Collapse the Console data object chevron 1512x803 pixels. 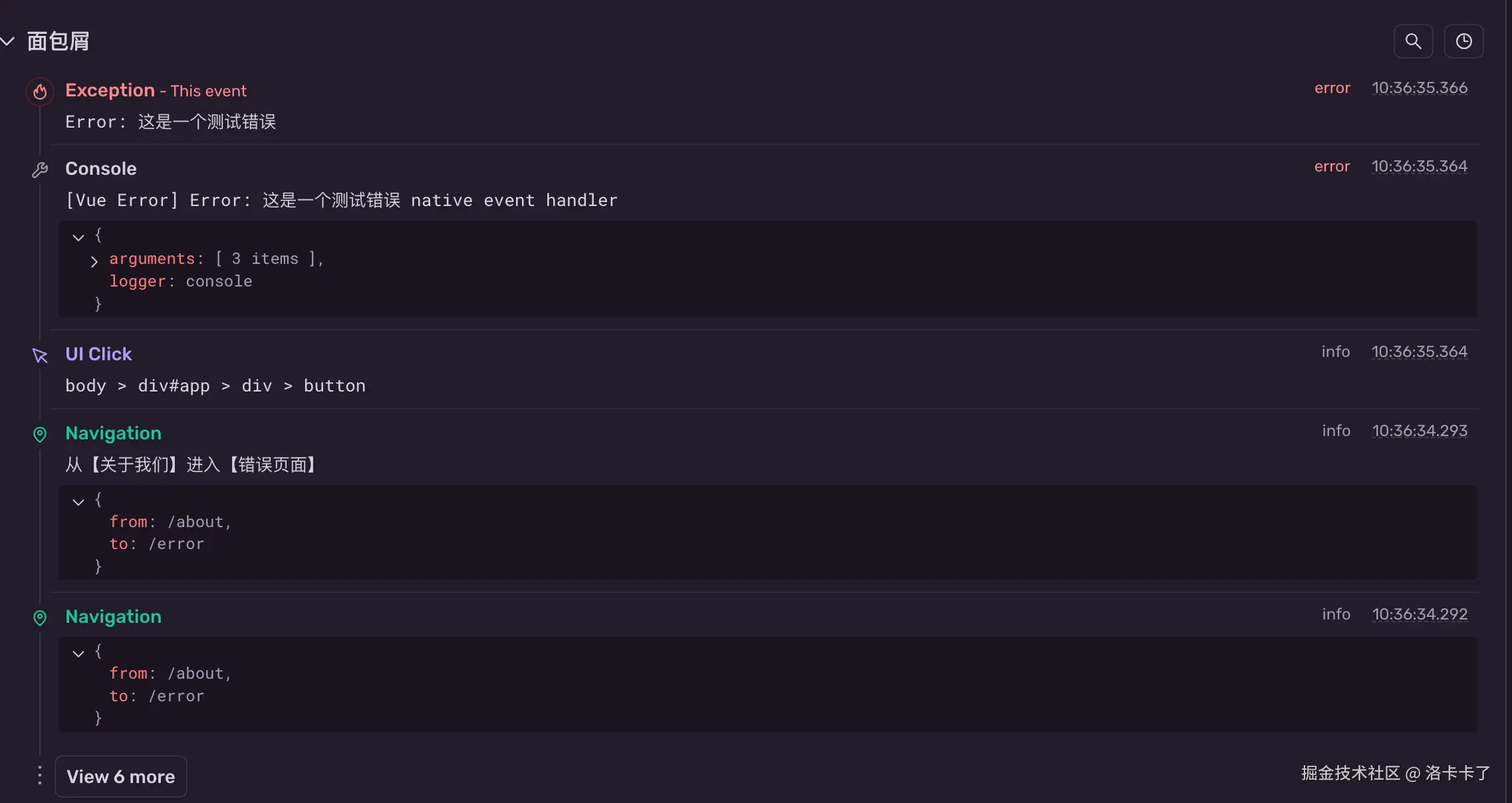tap(78, 237)
